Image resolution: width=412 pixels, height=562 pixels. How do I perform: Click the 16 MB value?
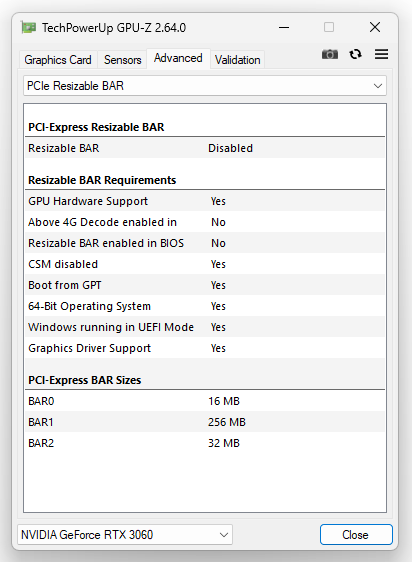pos(224,401)
